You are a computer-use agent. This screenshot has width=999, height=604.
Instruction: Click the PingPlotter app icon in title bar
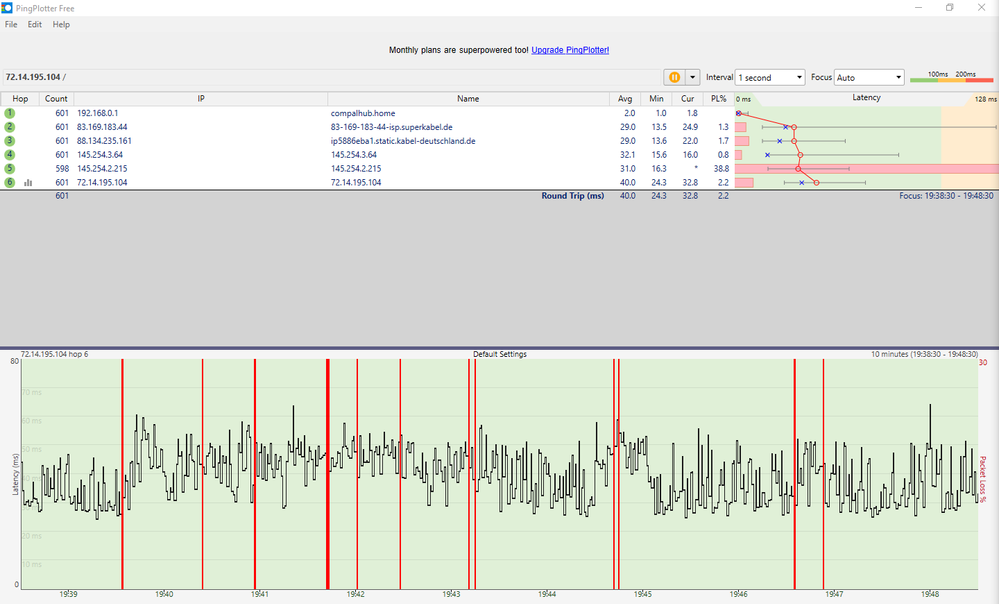tap(7, 8)
